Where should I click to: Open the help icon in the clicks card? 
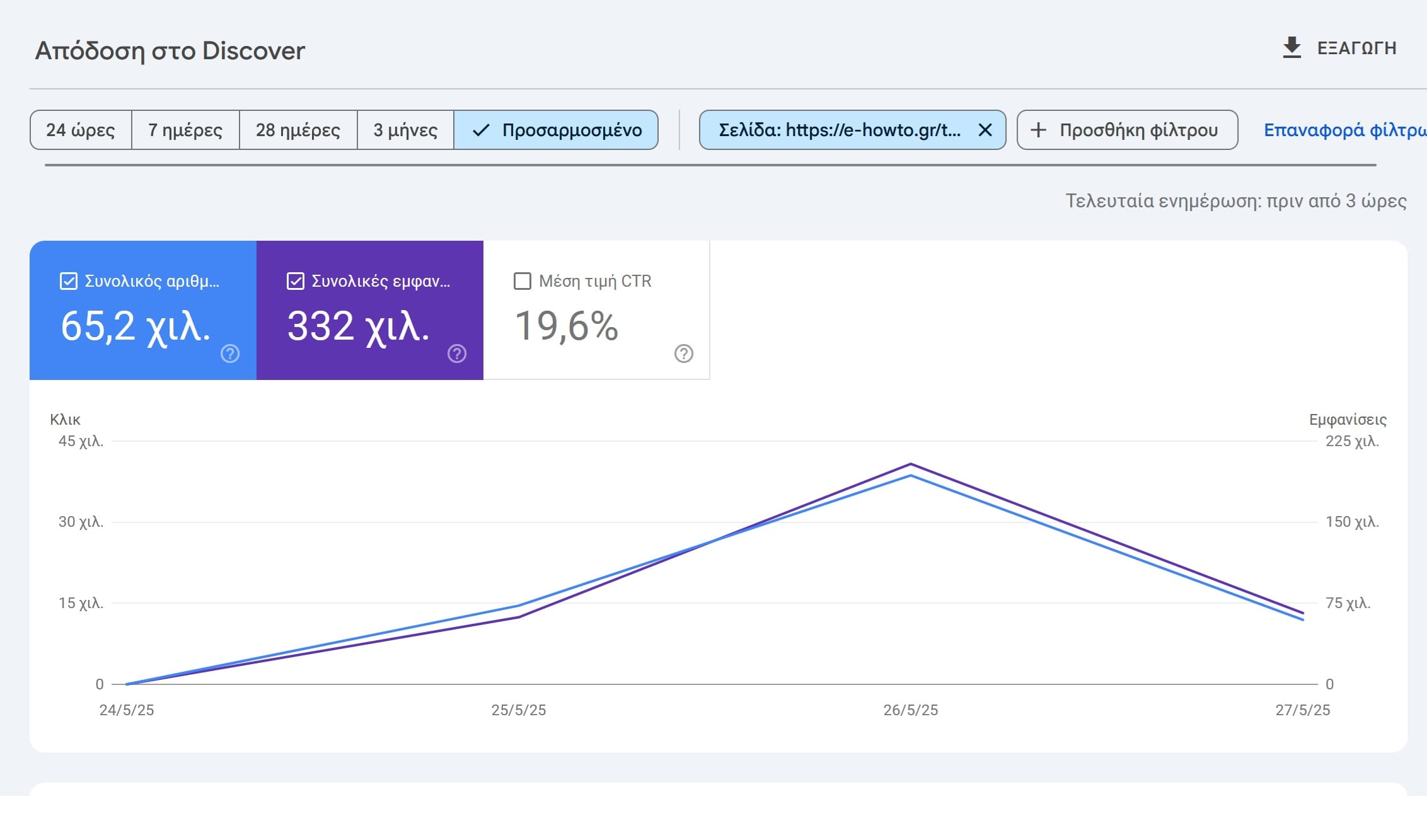pos(230,354)
